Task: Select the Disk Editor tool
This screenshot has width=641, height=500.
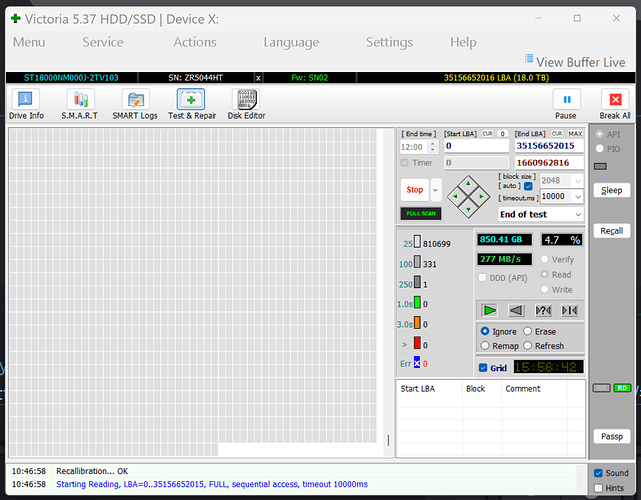Action: (x=247, y=104)
